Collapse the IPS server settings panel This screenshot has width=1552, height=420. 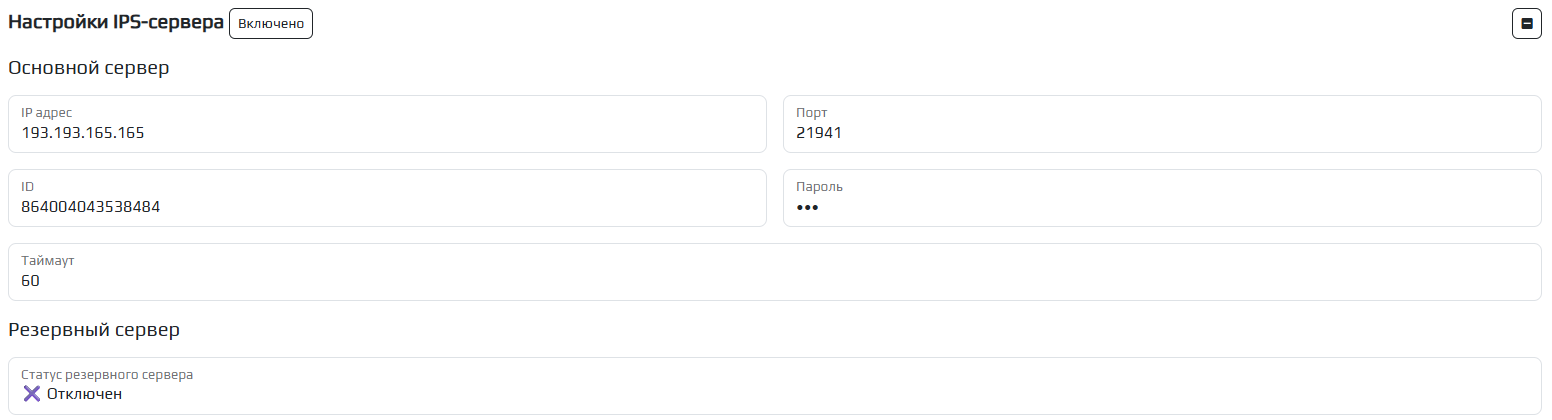click(x=1527, y=23)
